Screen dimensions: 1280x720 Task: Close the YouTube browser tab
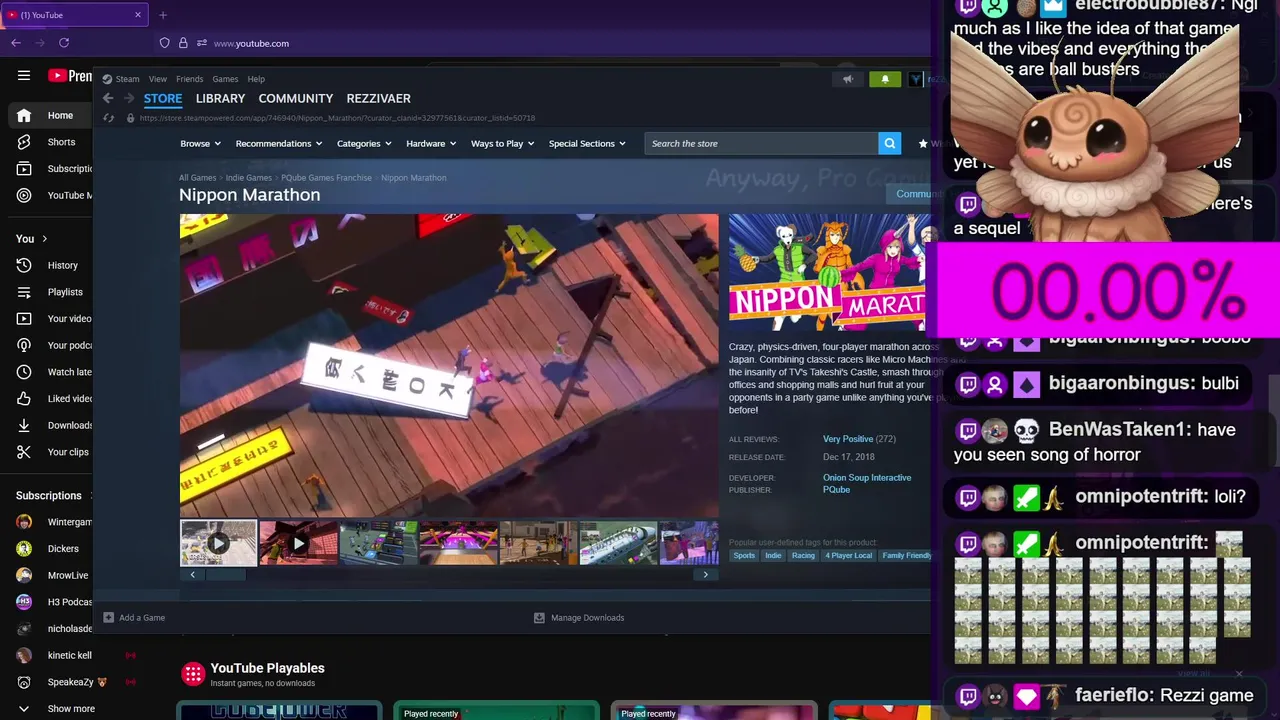[x=138, y=15]
